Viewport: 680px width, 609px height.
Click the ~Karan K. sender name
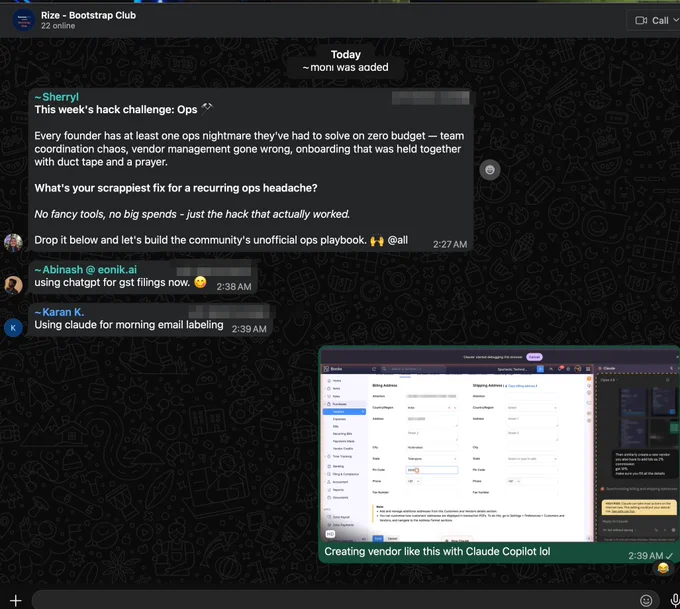pyautogui.click(x=59, y=312)
